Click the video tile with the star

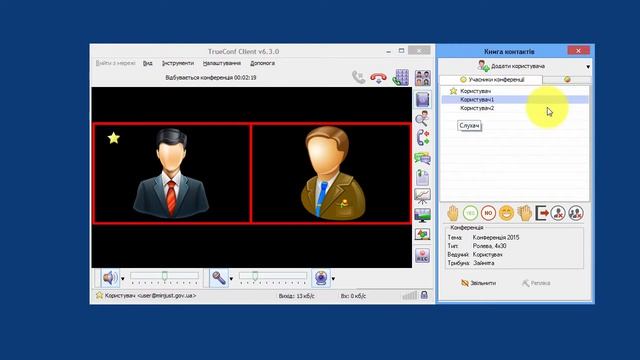171,173
